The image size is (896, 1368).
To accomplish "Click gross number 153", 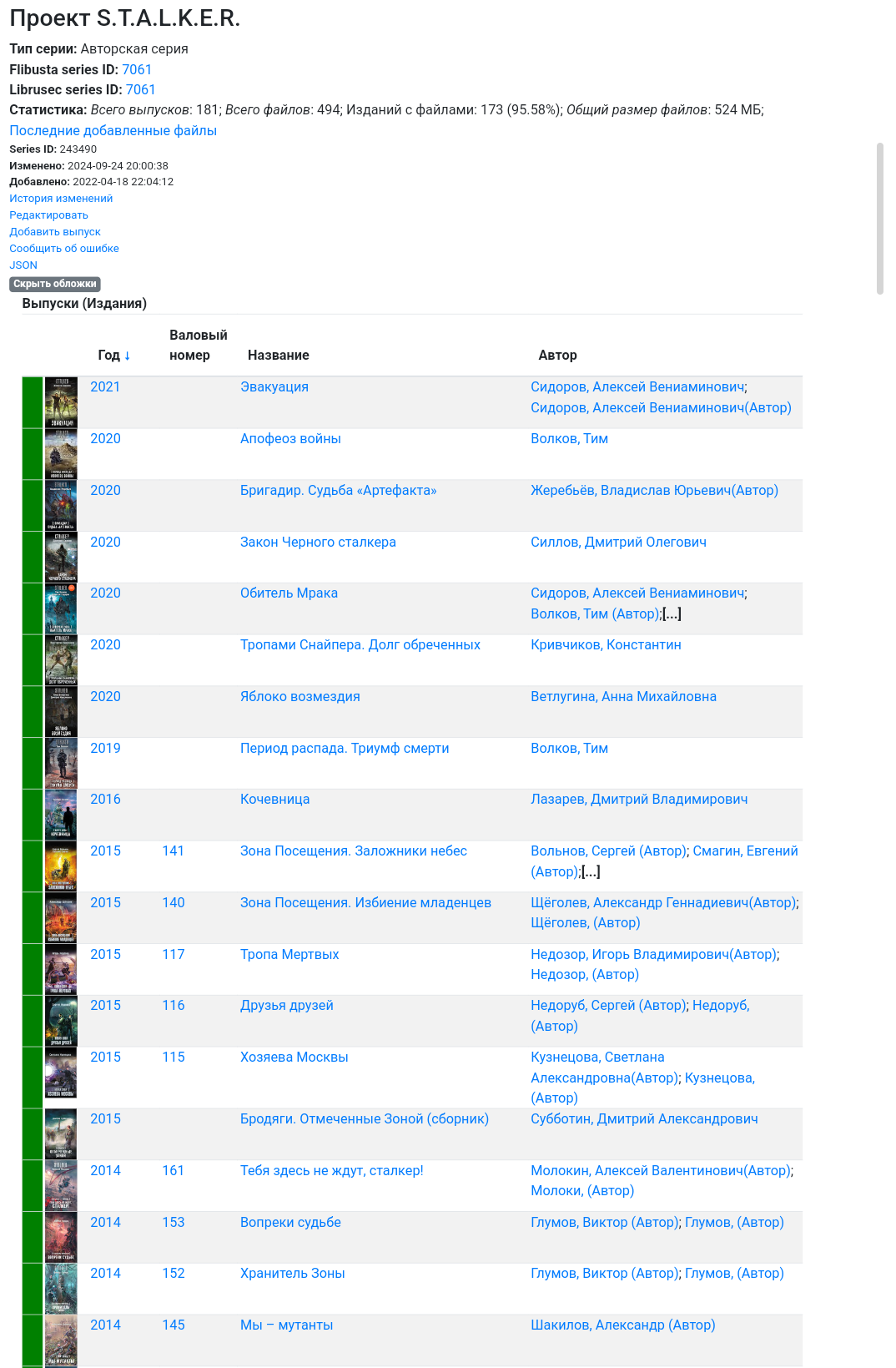I will point(173,1223).
